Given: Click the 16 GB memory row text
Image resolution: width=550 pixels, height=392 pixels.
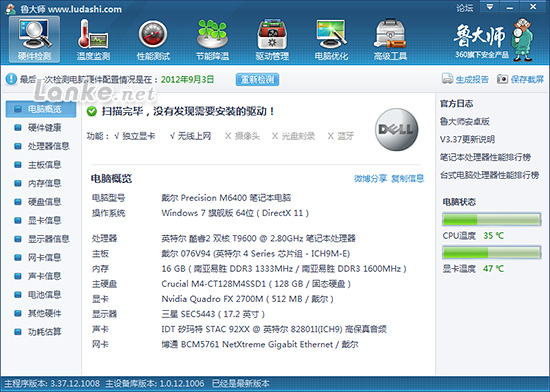Looking at the screenshot, I should [284, 269].
